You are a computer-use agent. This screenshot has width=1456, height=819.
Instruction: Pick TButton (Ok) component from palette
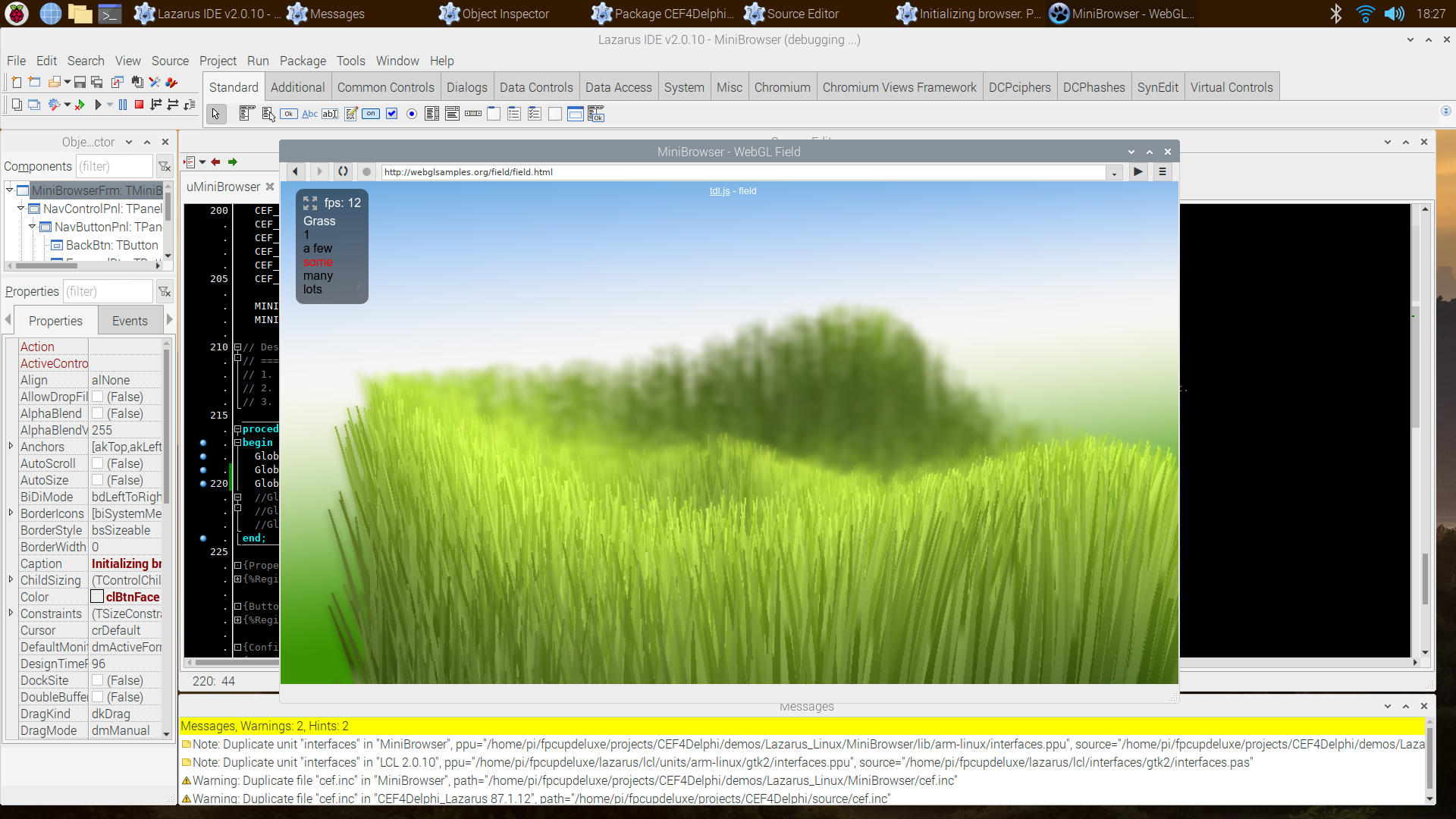coord(289,114)
